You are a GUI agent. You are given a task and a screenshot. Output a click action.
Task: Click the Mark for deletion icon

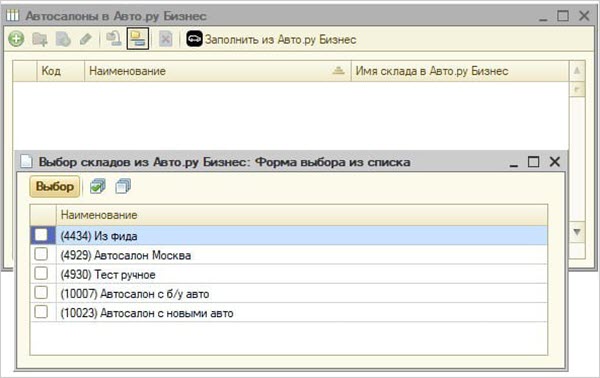coord(165,39)
